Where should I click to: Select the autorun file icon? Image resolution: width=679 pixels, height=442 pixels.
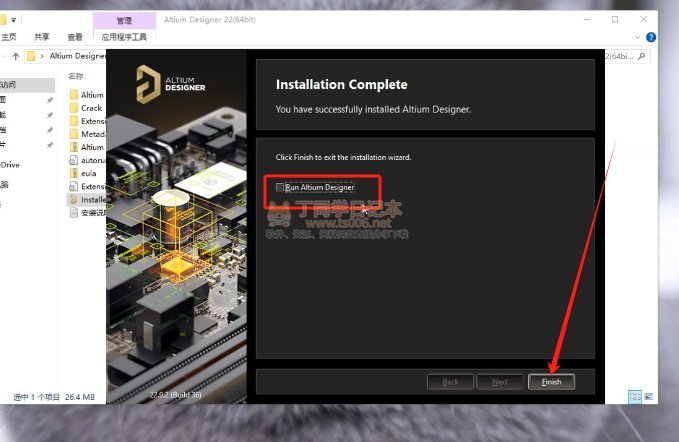point(74,160)
